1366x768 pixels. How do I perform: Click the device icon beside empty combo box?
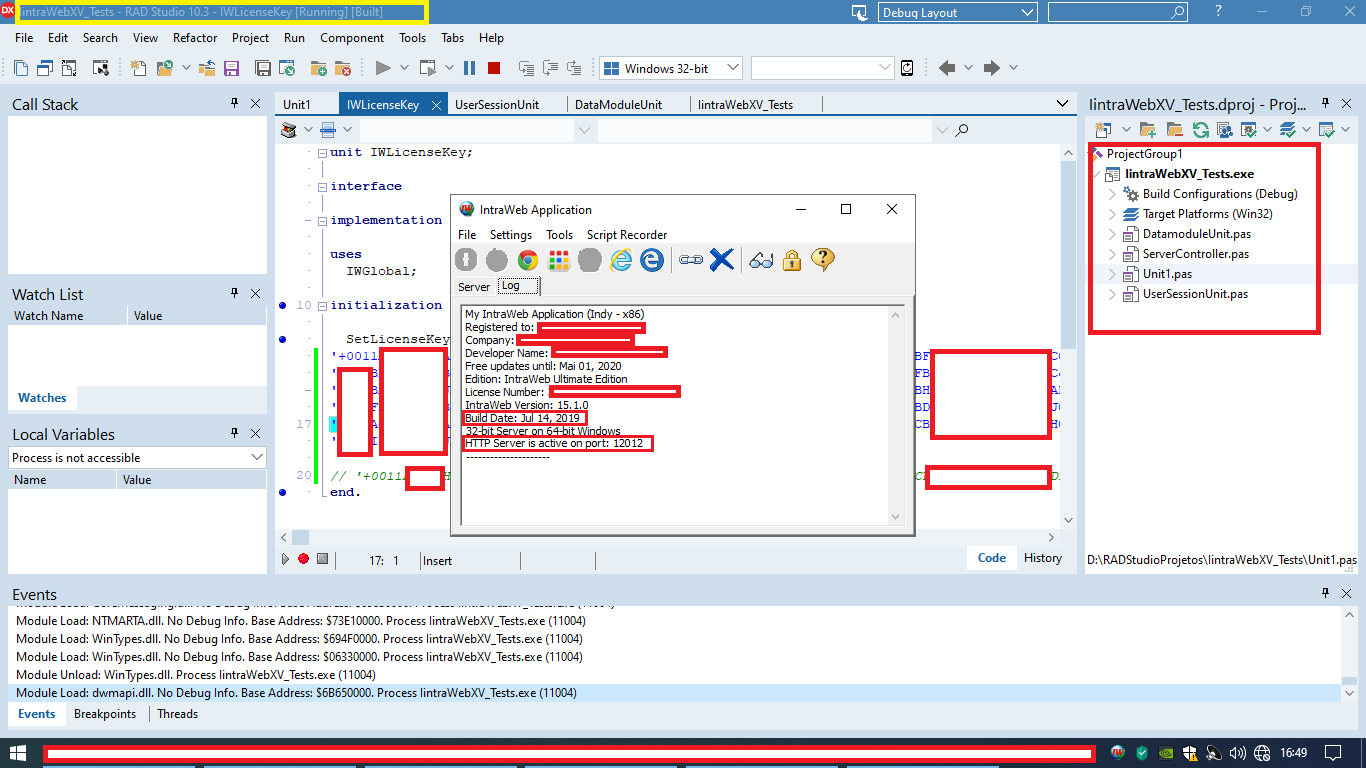tap(907, 68)
